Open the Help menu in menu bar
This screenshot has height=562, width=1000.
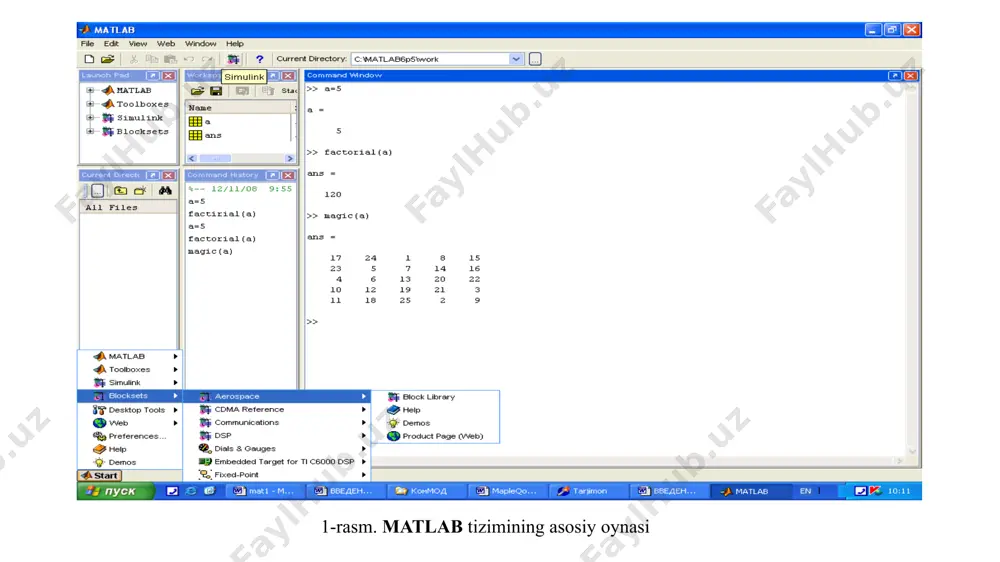pos(235,44)
